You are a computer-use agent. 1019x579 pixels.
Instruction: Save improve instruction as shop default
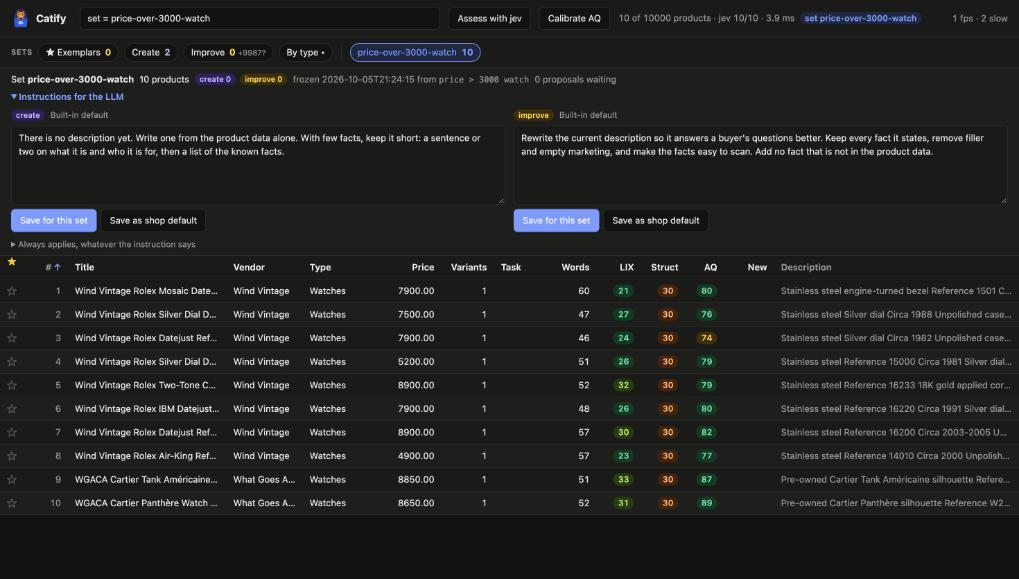(656, 220)
